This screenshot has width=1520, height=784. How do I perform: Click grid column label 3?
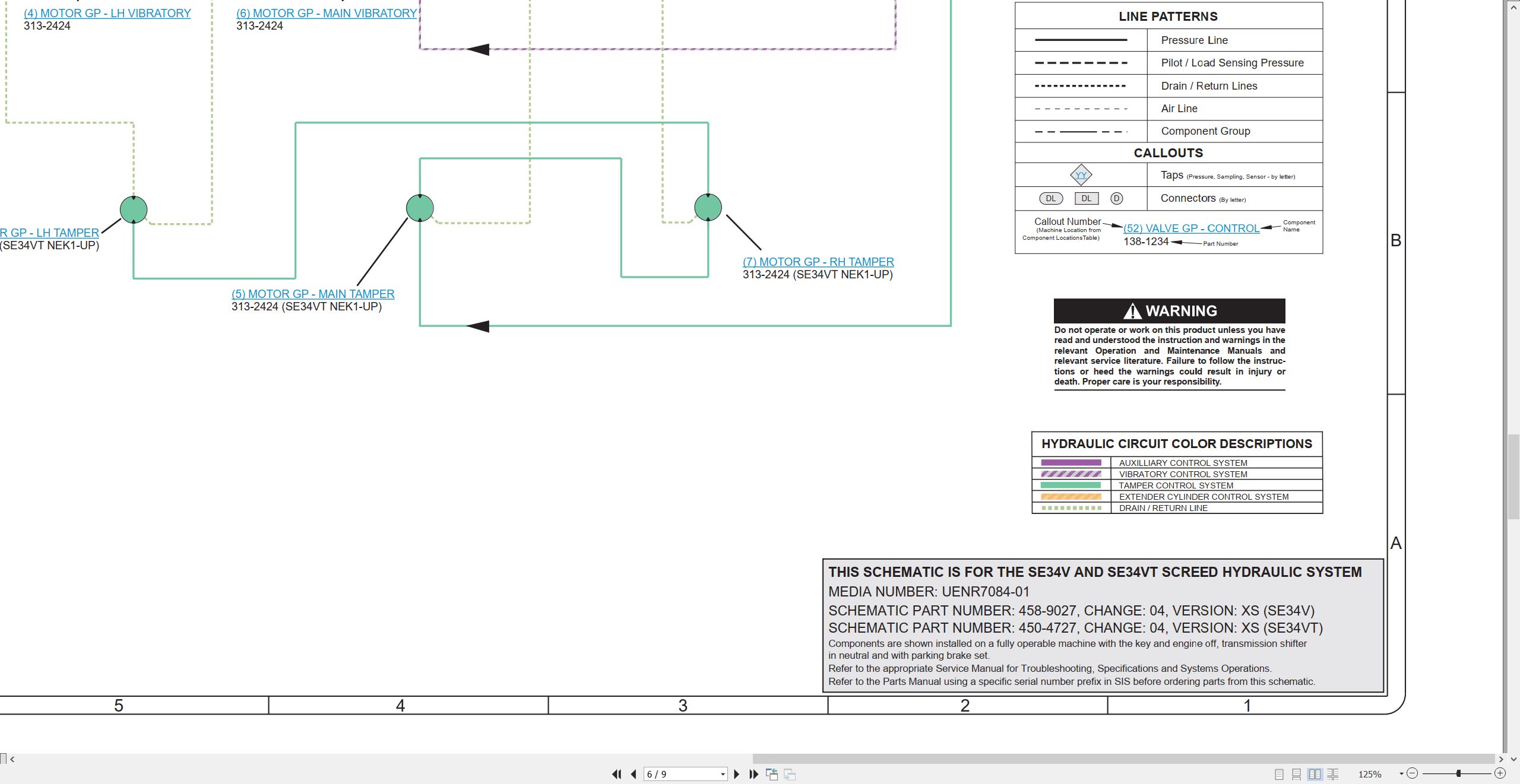point(683,706)
